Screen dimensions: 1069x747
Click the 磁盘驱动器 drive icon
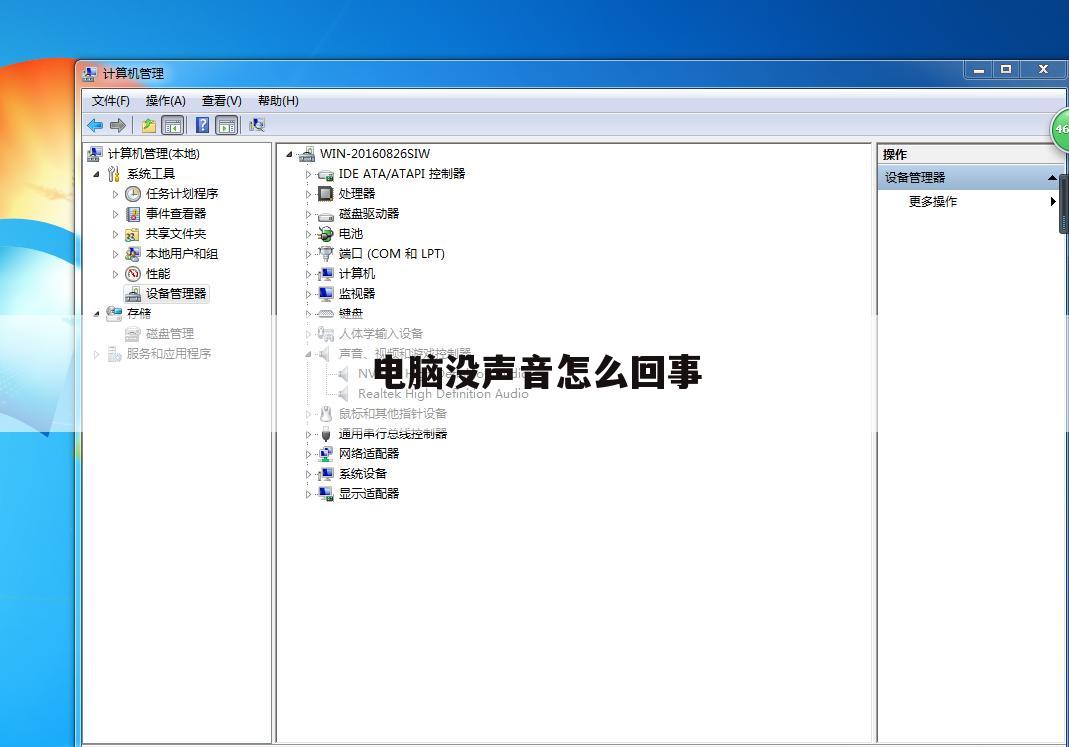(x=326, y=215)
